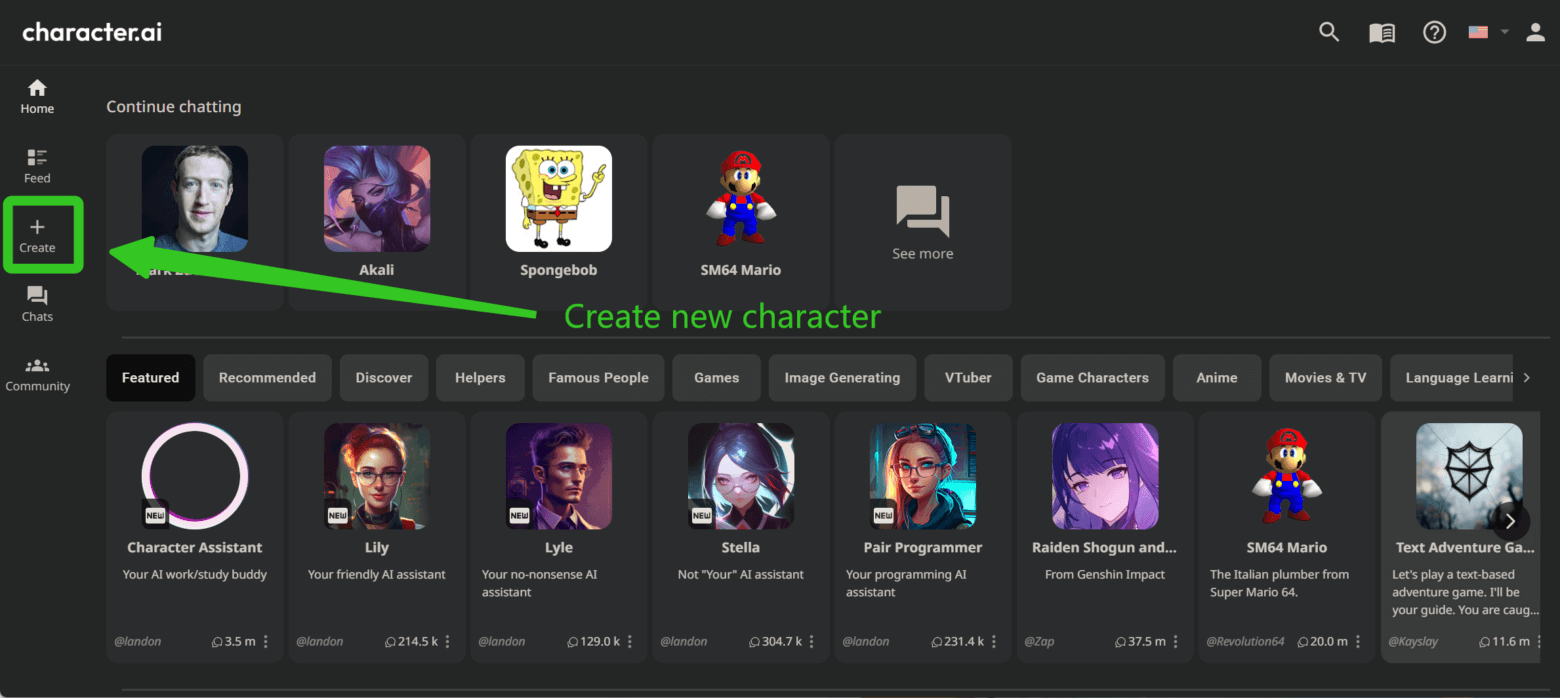Expand the category list with the right chevron

pos(1527,377)
